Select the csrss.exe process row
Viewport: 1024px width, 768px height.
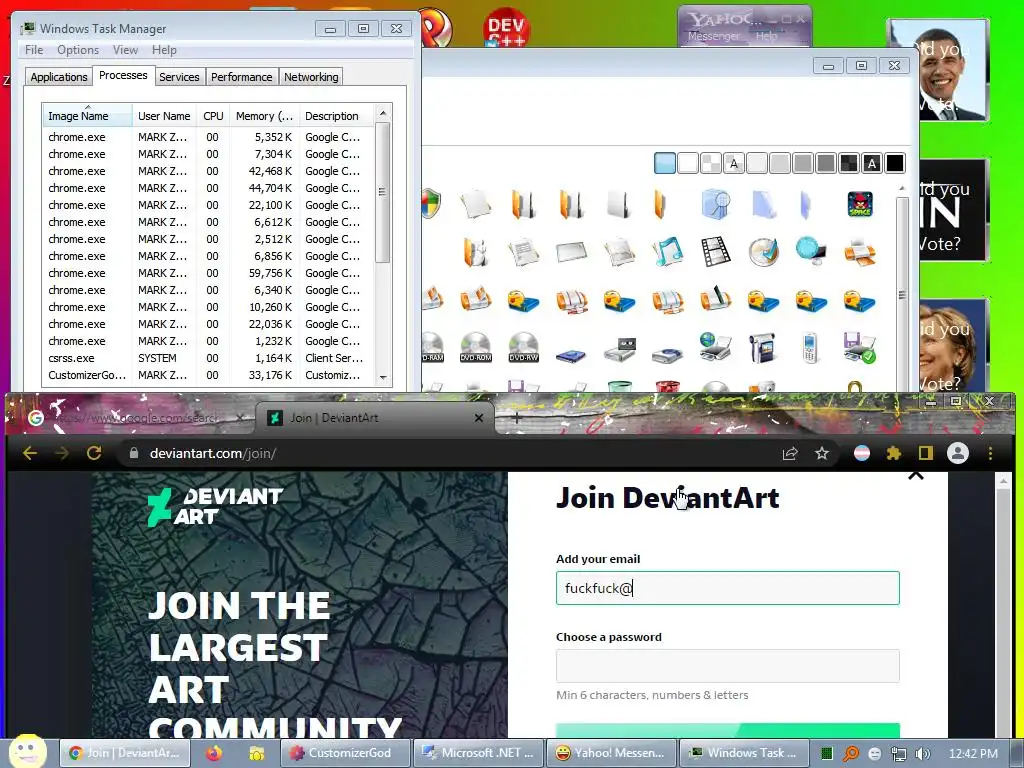pyautogui.click(x=209, y=358)
